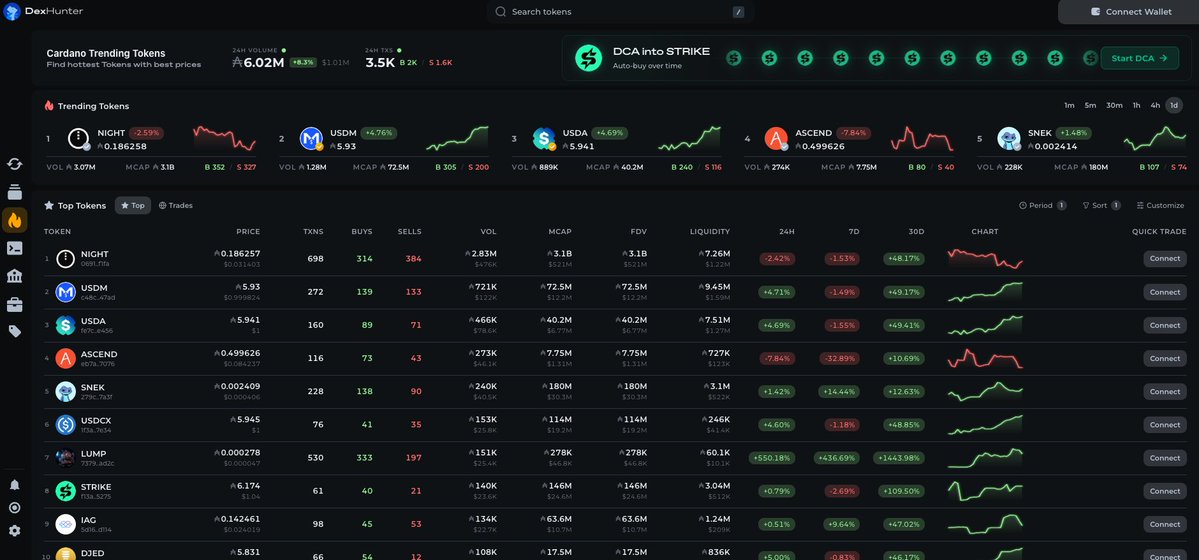Select the 4h timeframe
This screenshot has height=560, width=1199.
coord(1155,106)
